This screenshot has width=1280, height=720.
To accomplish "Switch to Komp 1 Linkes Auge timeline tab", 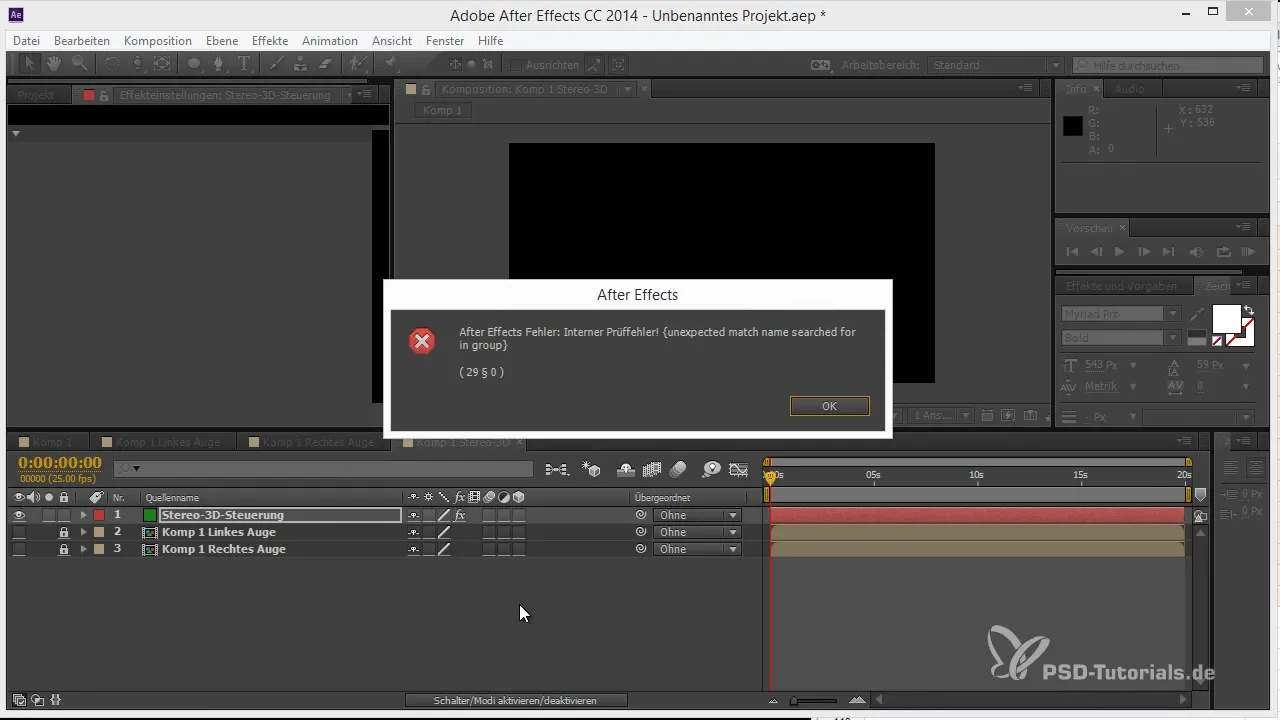I will point(165,442).
